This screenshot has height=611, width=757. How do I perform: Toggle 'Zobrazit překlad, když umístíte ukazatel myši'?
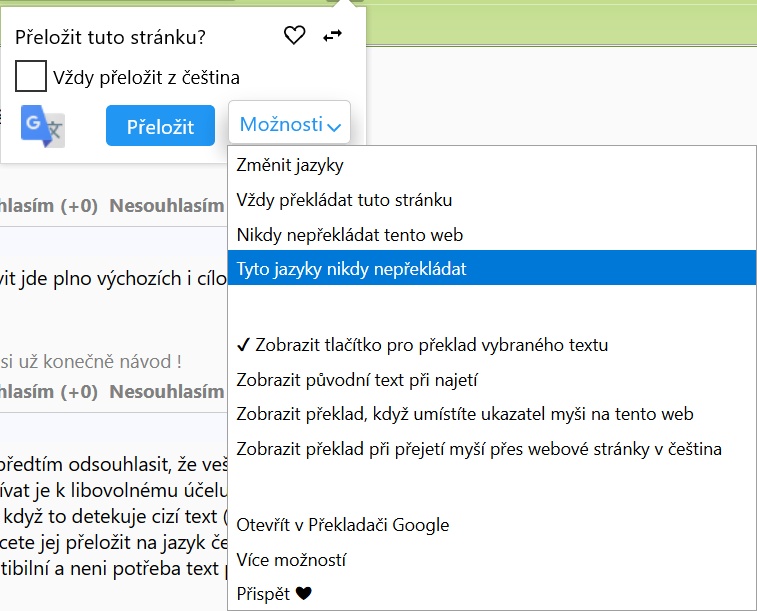(x=465, y=414)
